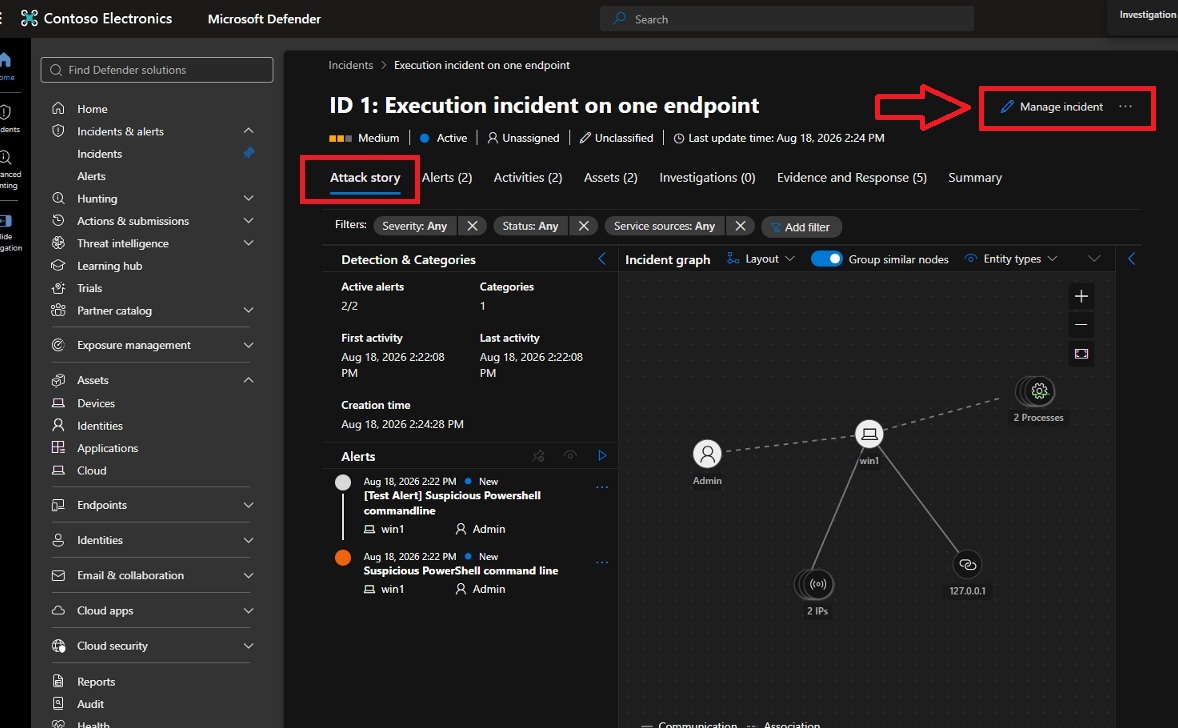The image size is (1178, 728).
Task: Select the win1 device node
Action: (x=869, y=434)
